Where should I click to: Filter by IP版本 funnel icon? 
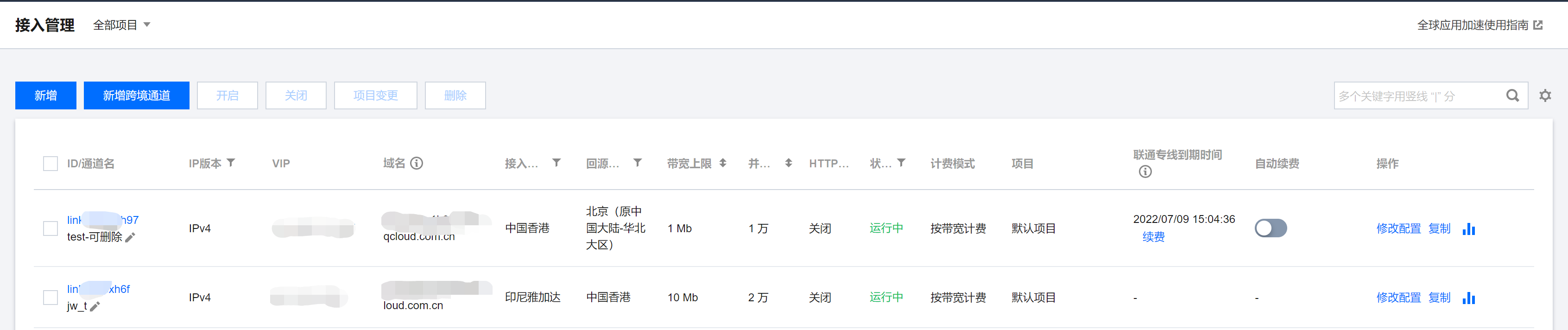(x=231, y=163)
